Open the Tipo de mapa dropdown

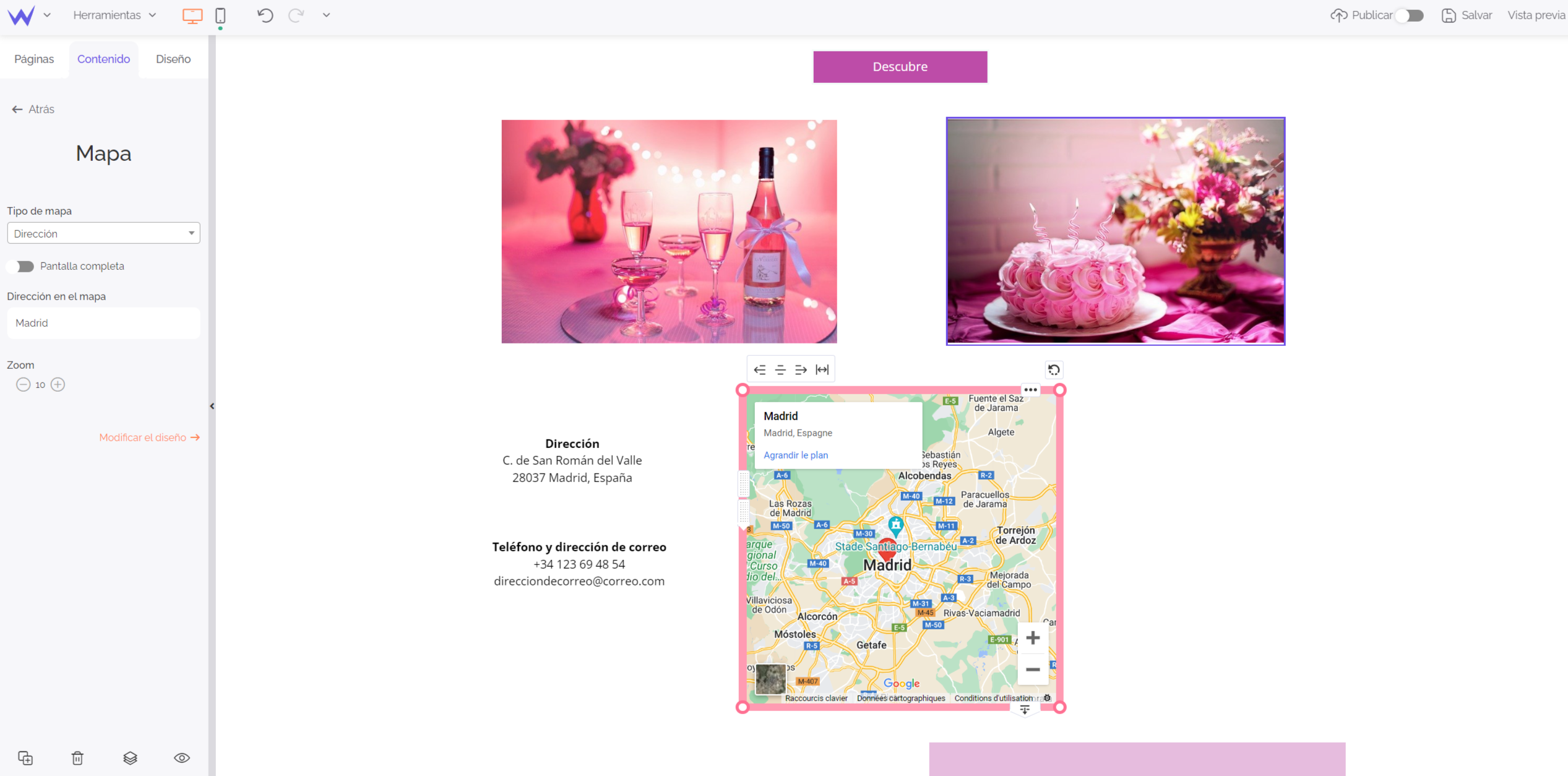103,233
